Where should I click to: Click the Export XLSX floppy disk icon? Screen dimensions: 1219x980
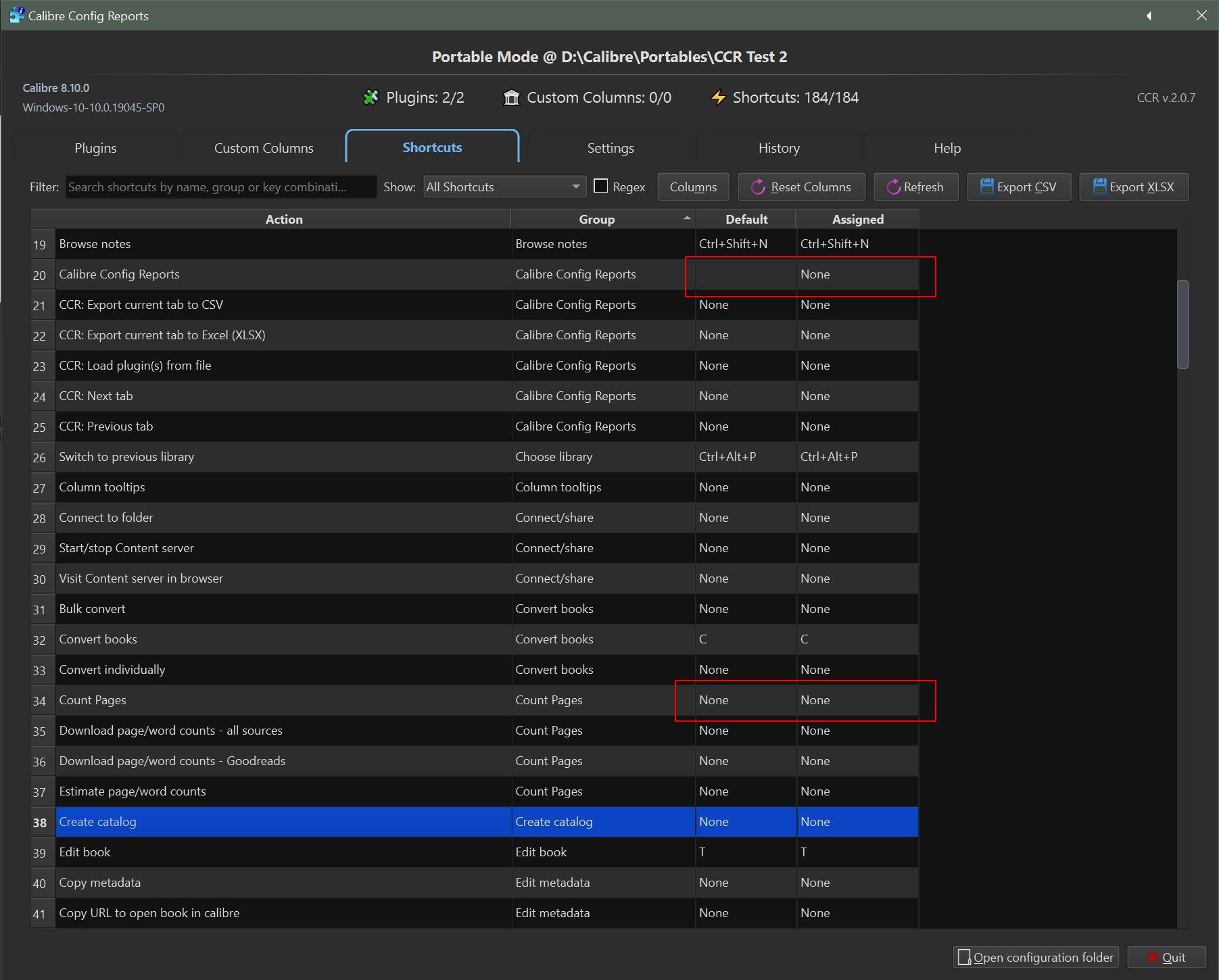pos(1099,187)
